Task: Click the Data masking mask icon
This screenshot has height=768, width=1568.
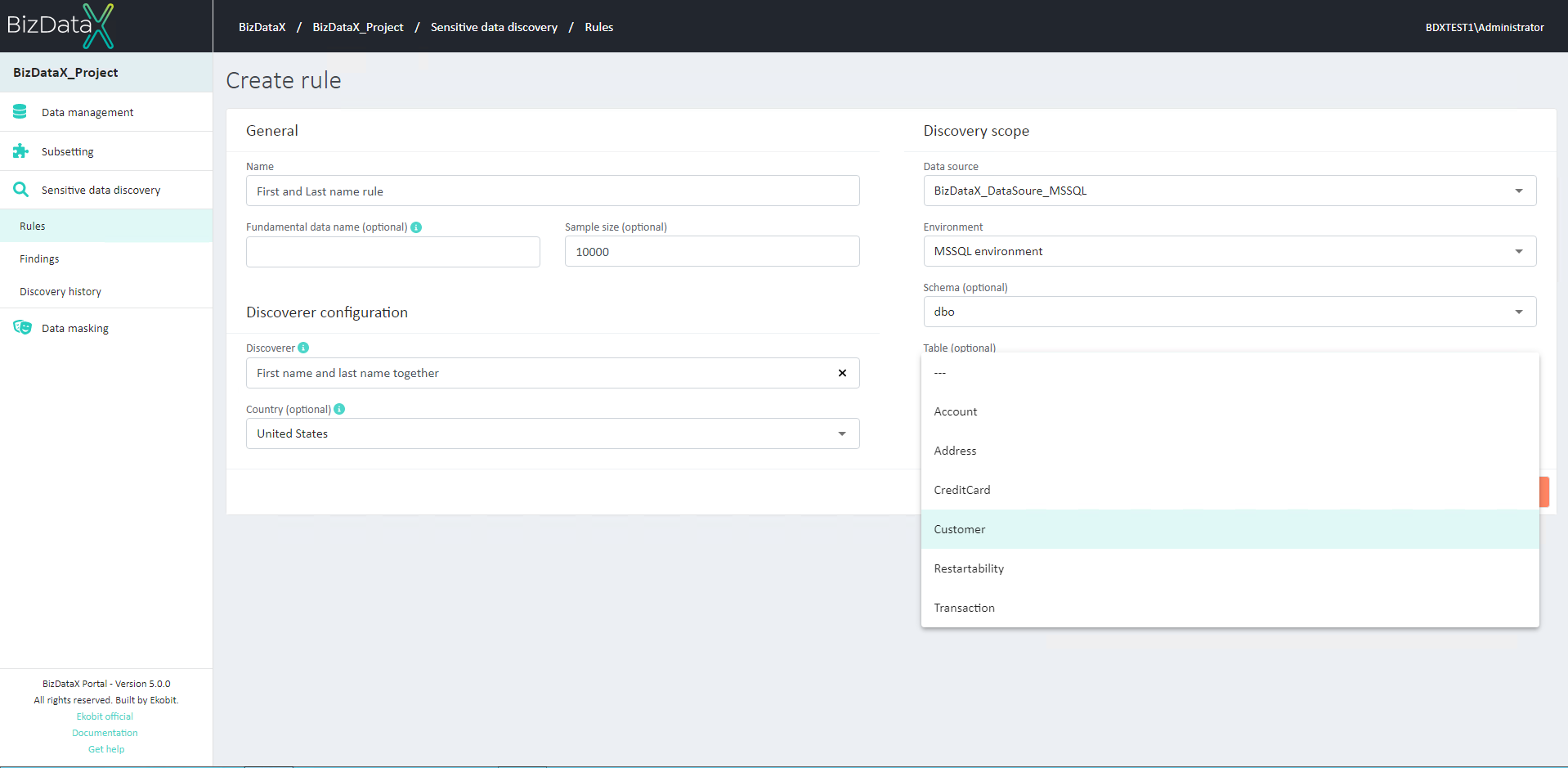Action: pyautogui.click(x=22, y=327)
